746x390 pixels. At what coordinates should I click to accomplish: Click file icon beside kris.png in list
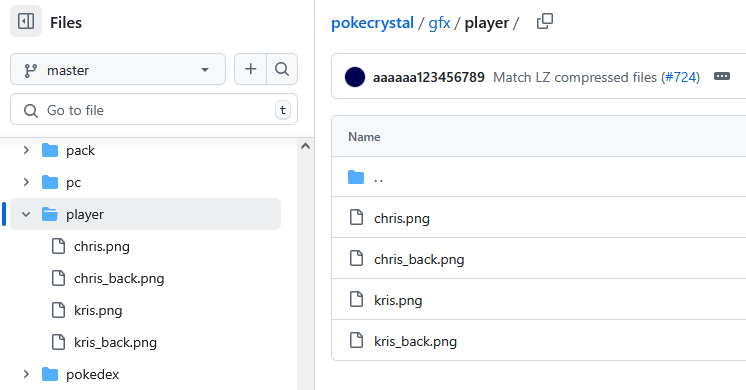(356, 299)
